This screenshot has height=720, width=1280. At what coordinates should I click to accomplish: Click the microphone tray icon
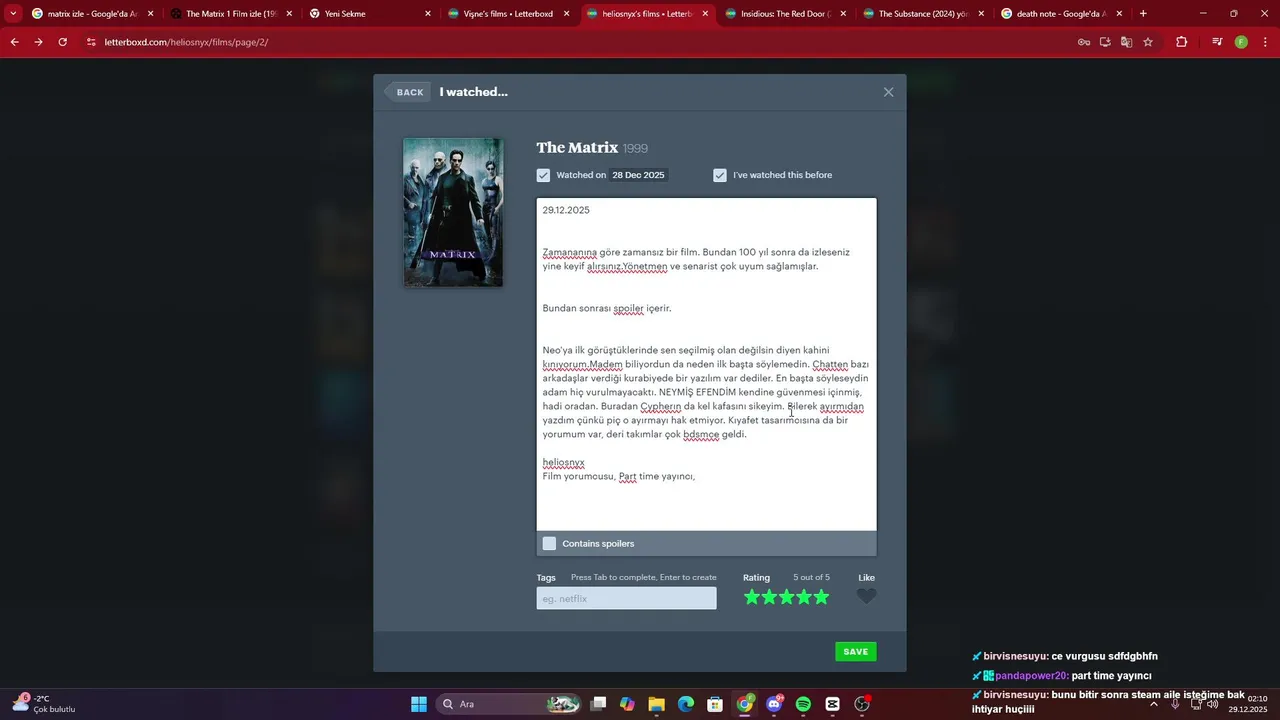[1175, 704]
